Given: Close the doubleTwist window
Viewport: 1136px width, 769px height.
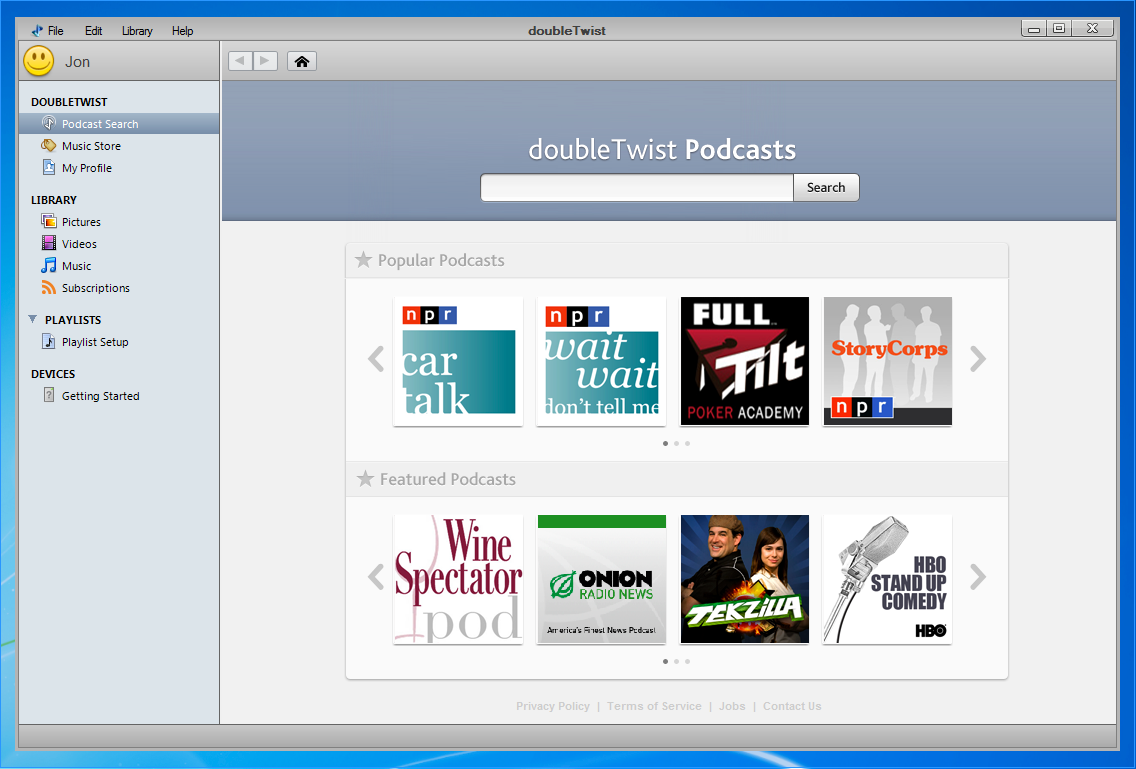Looking at the screenshot, I should click(x=1093, y=28).
